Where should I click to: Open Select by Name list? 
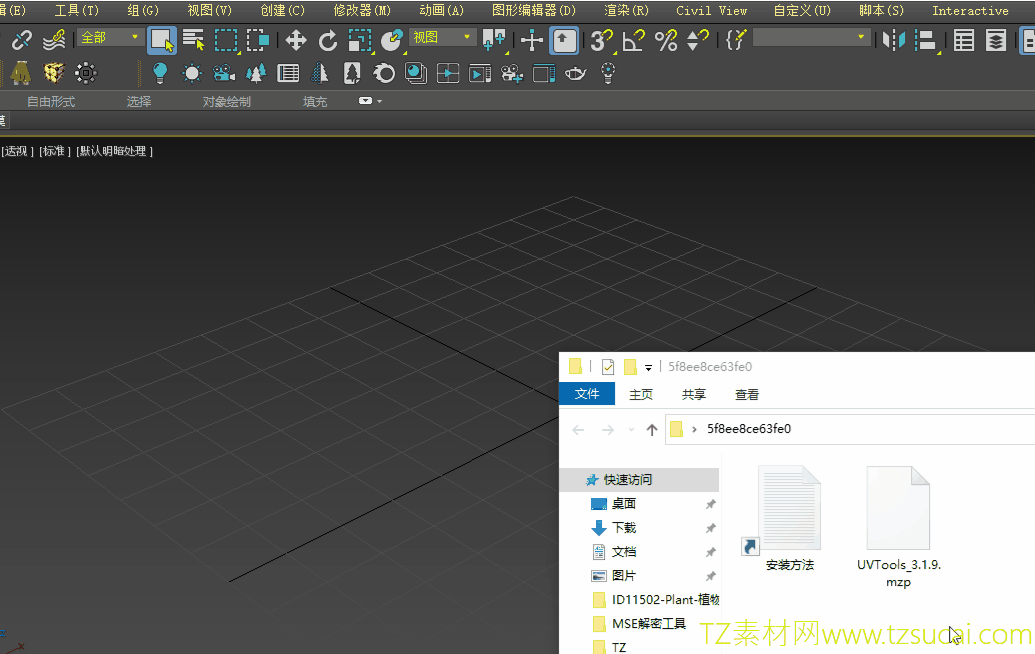click(193, 41)
